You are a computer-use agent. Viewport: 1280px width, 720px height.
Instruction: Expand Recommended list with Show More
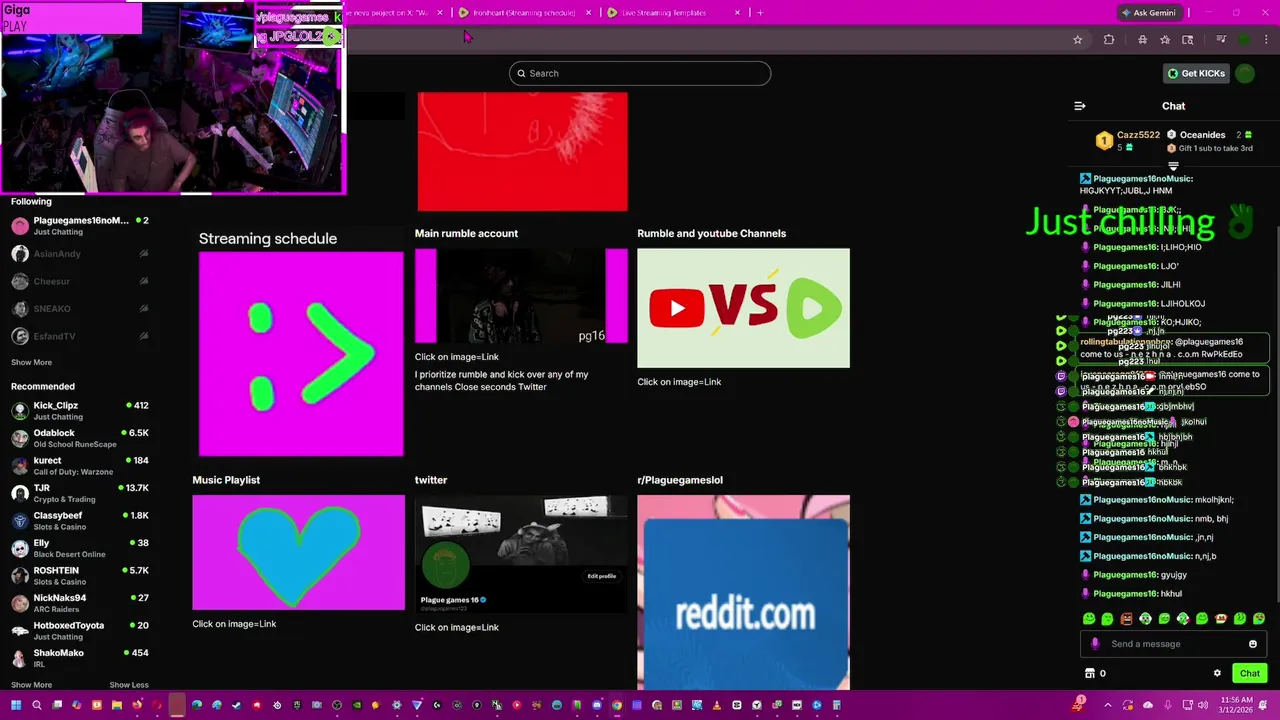[x=31, y=685]
